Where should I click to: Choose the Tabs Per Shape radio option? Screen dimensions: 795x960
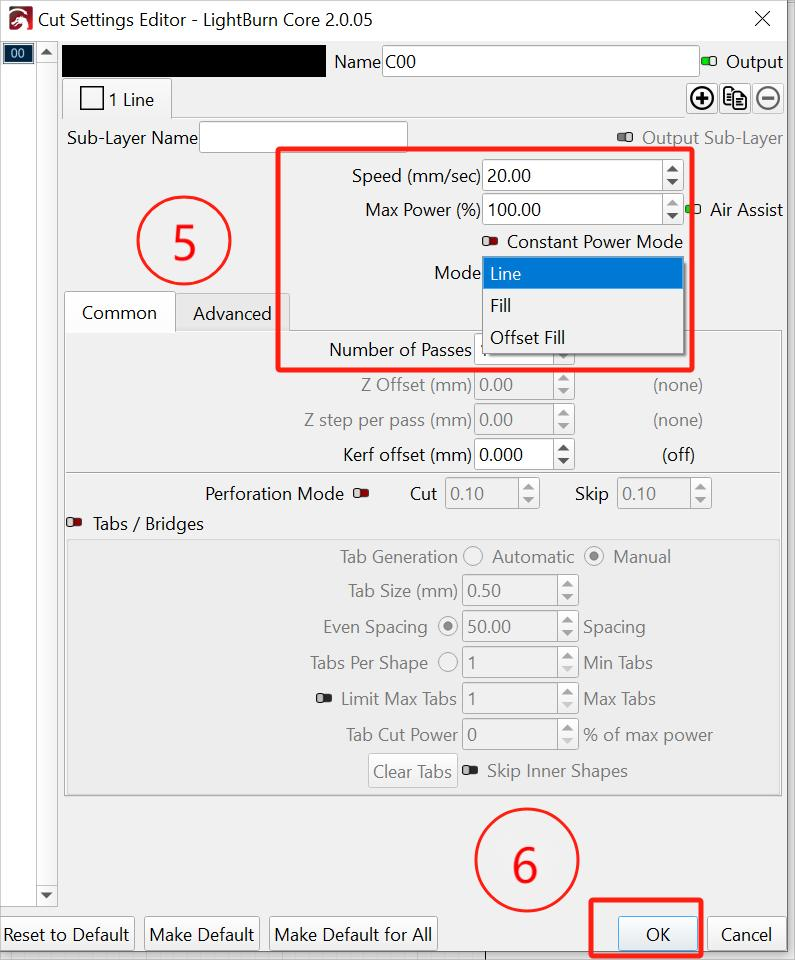pos(448,662)
